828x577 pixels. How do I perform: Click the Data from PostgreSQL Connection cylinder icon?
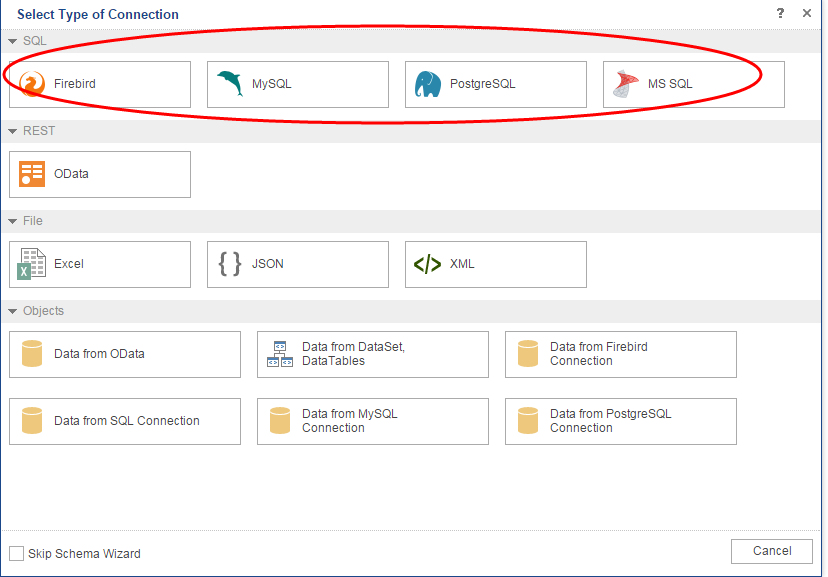(528, 421)
